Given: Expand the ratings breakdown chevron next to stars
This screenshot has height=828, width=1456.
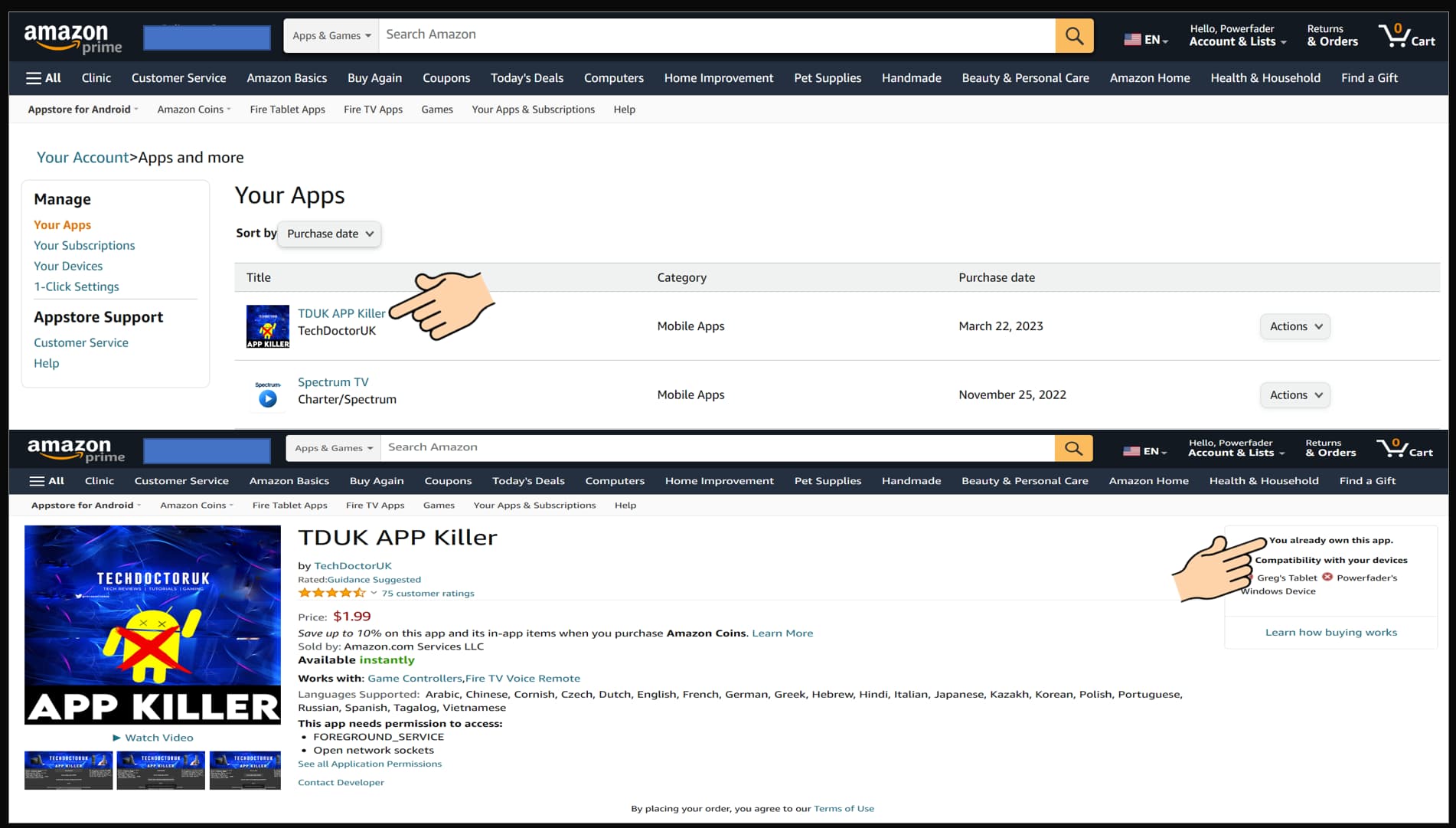Looking at the screenshot, I should 374,593.
